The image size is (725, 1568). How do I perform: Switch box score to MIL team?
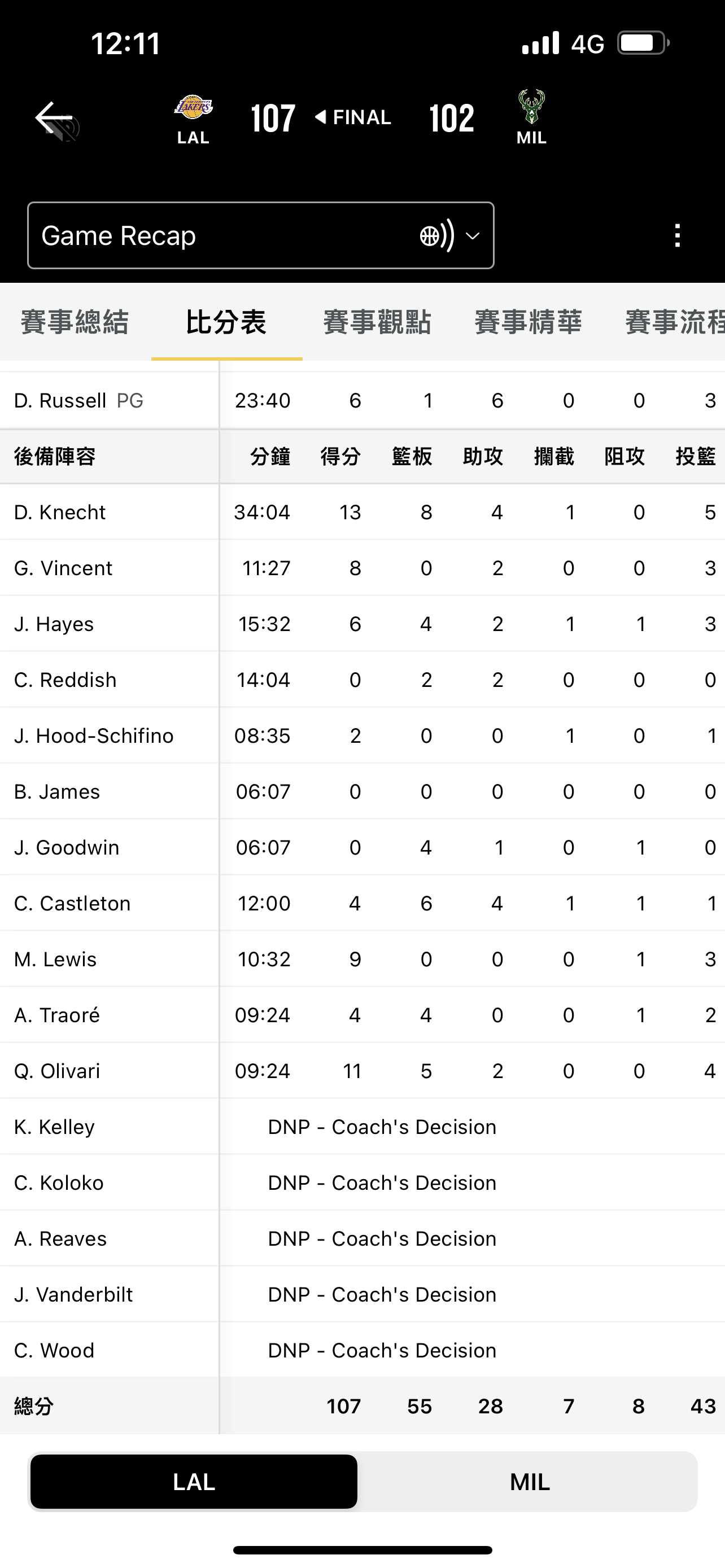(530, 1482)
